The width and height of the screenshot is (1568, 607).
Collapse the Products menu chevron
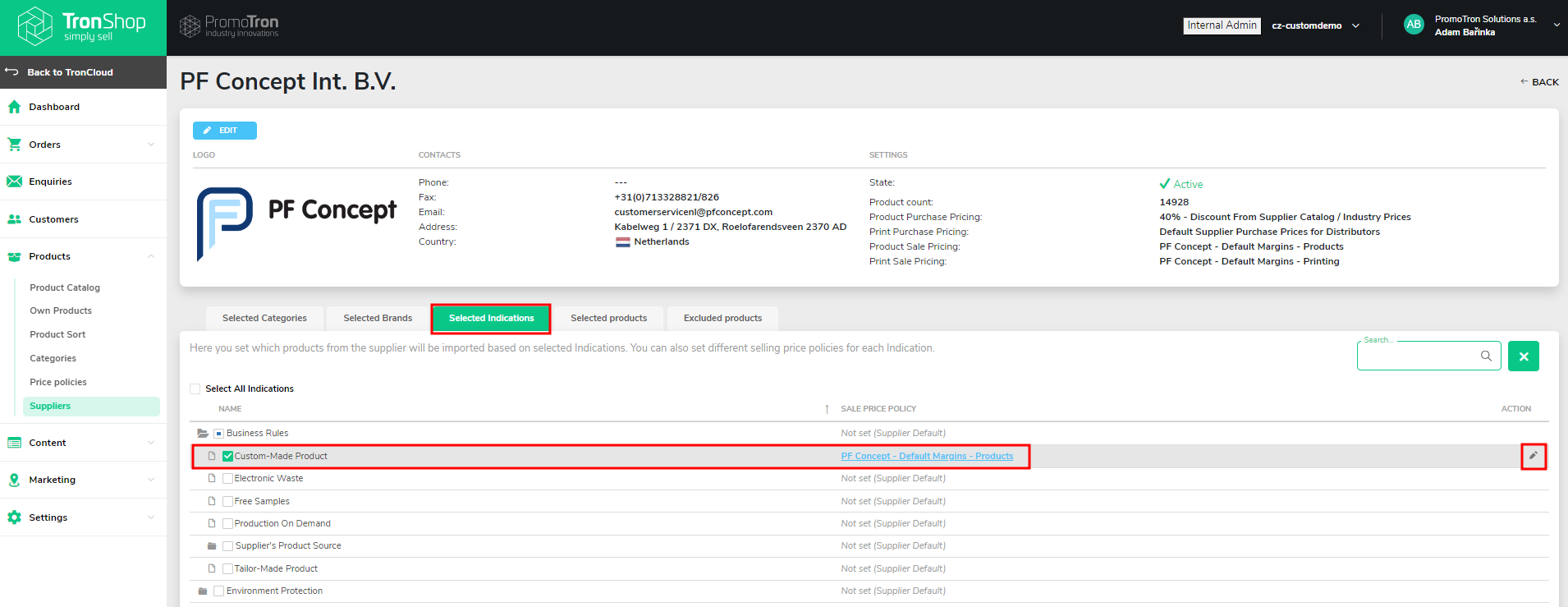point(151,256)
